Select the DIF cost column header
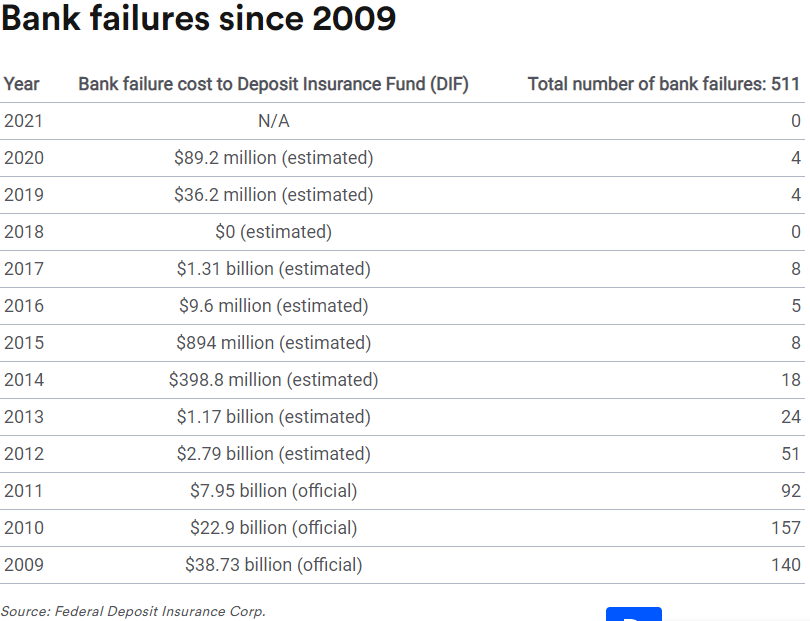 point(273,84)
